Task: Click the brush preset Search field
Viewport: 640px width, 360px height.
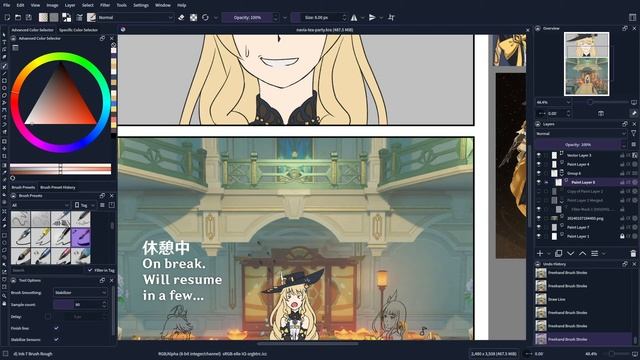Action: pos(46,270)
